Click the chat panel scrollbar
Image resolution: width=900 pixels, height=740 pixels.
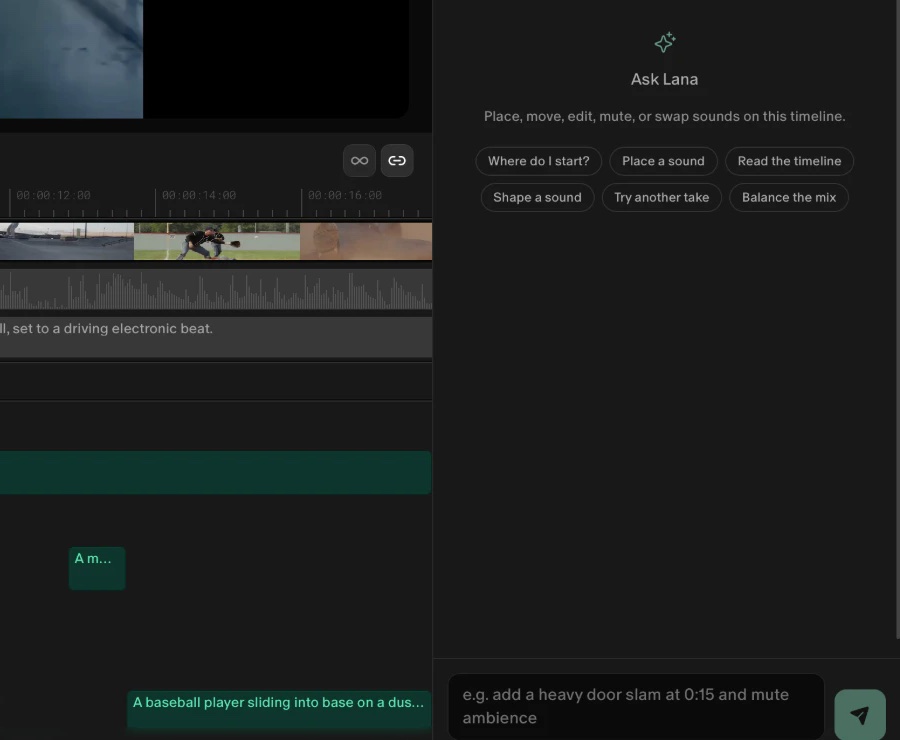click(898, 319)
